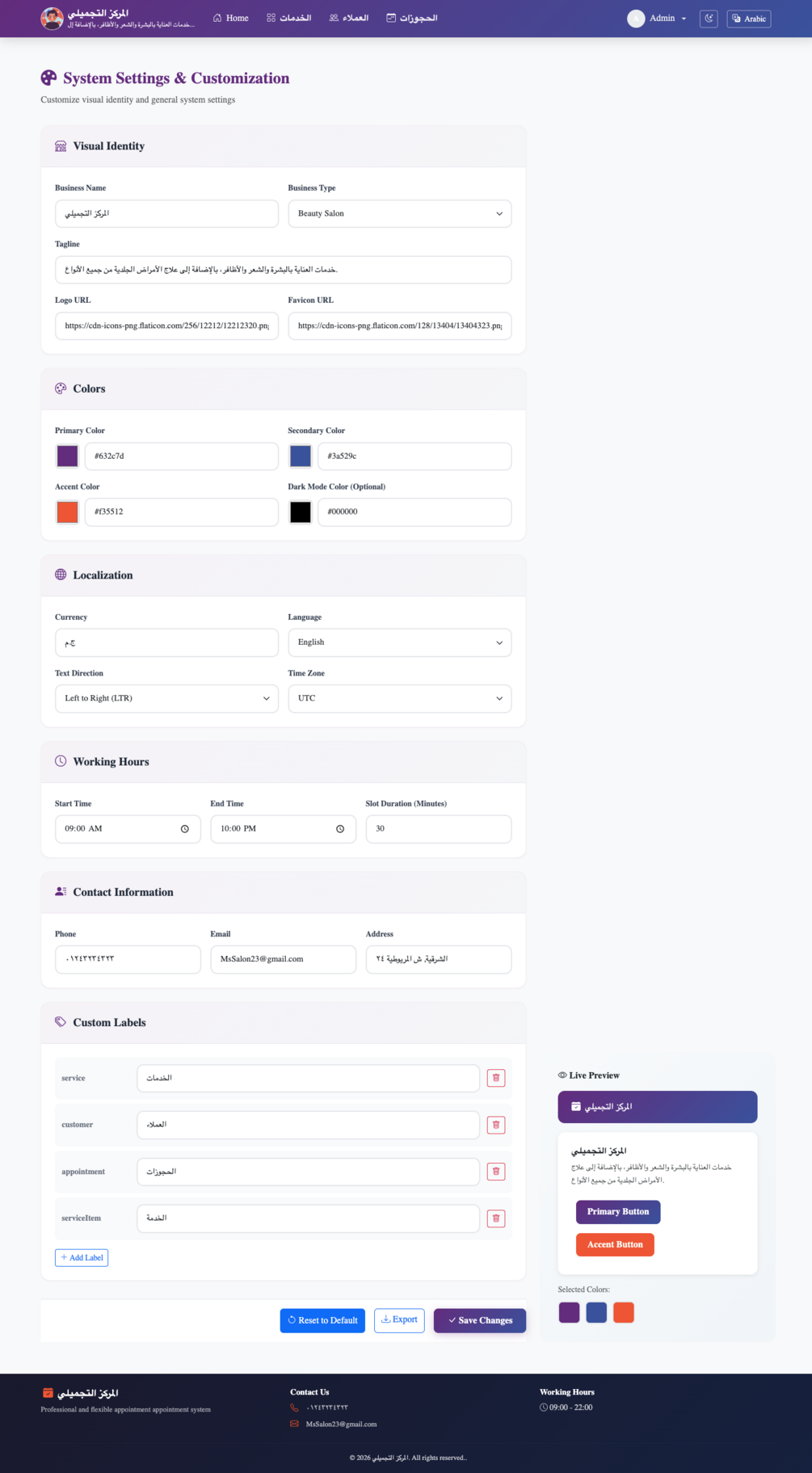
Task: Open the Primary Color swatch picker
Action: [x=68, y=457]
